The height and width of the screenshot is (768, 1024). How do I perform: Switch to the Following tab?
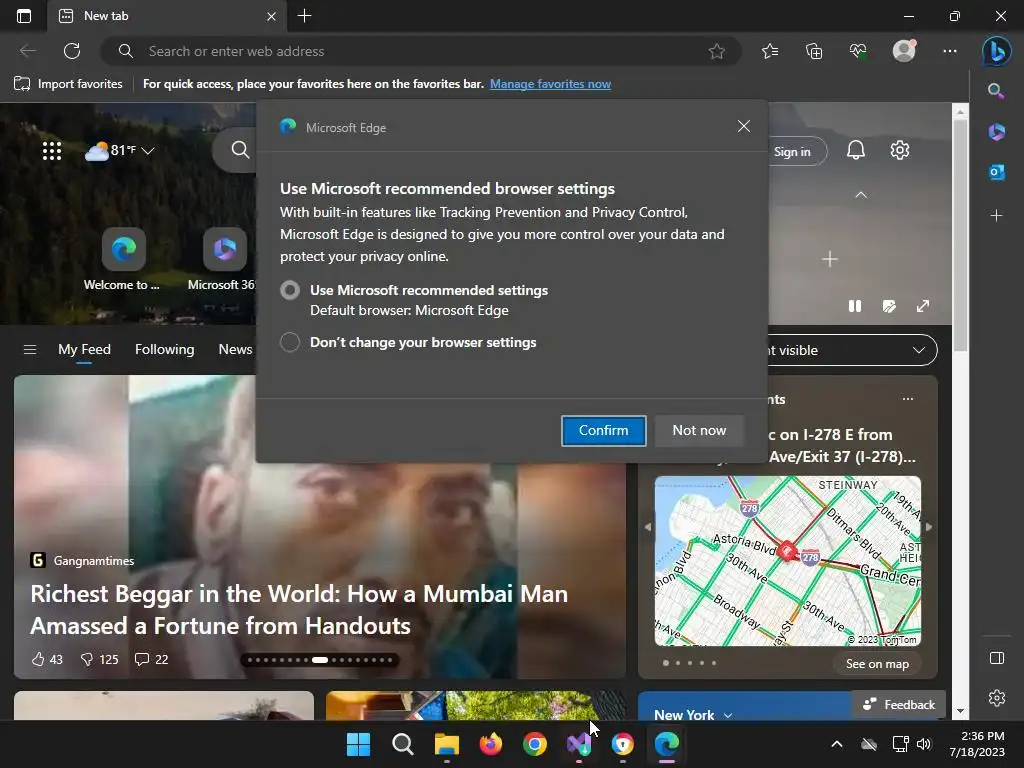[165, 349]
